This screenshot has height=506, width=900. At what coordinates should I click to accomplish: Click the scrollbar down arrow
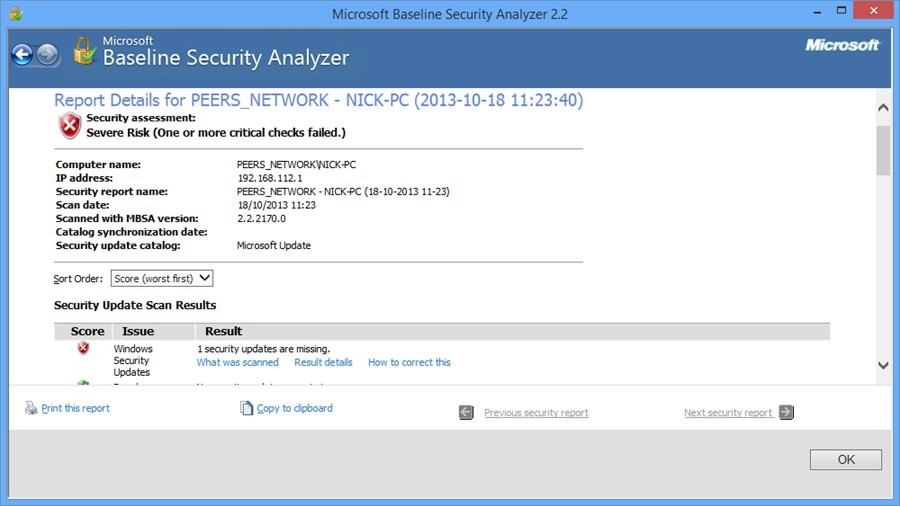[883, 365]
